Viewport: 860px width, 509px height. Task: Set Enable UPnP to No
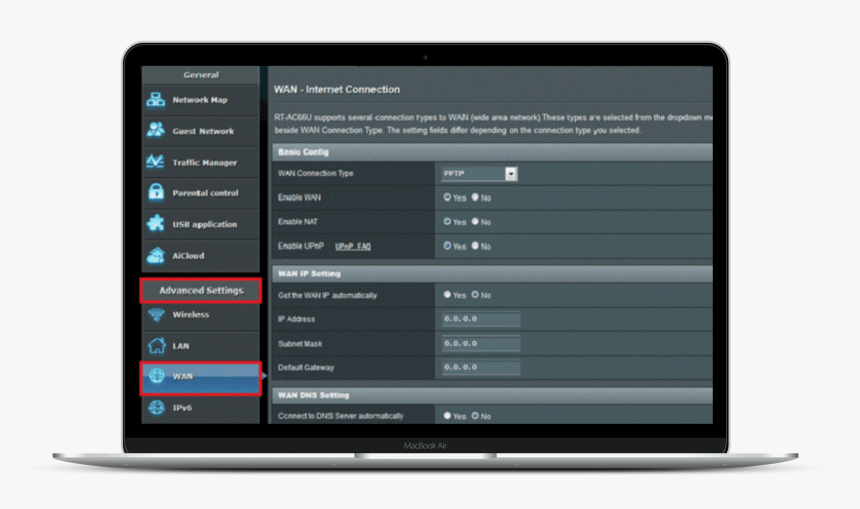(x=475, y=246)
